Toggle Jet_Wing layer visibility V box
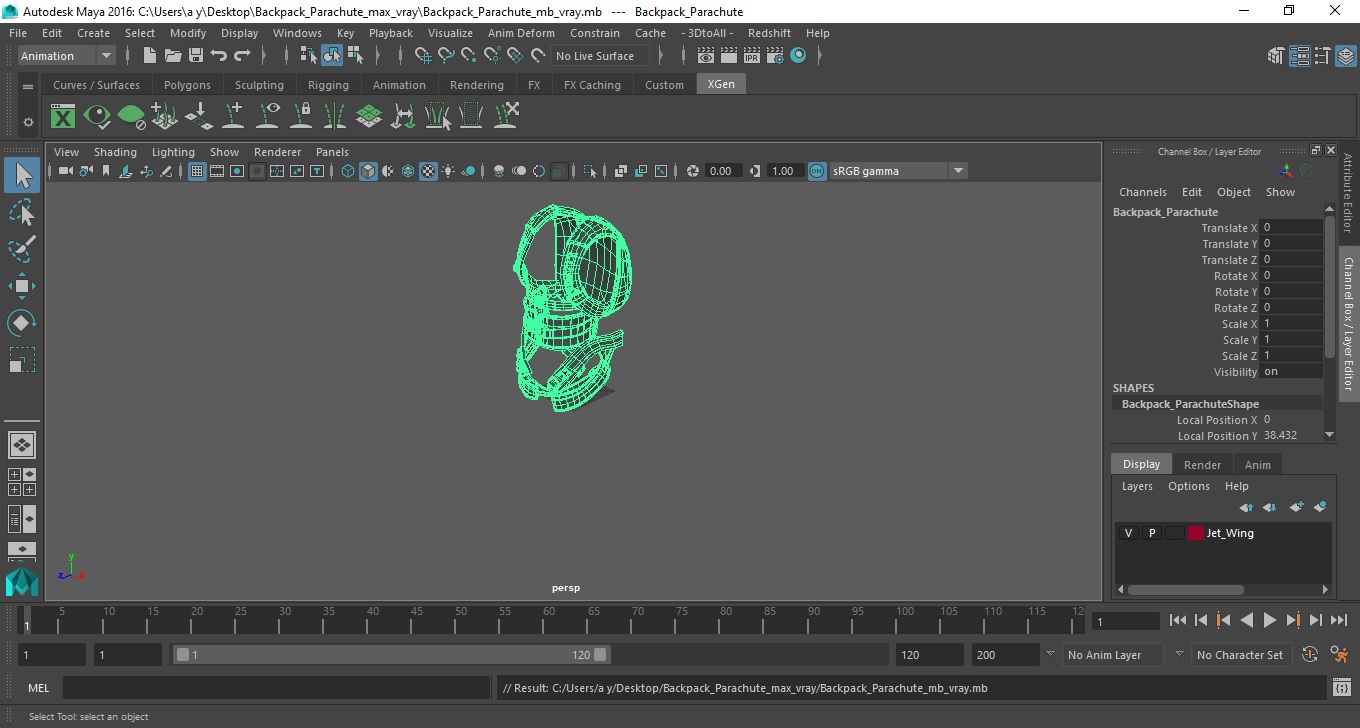The height and width of the screenshot is (728, 1360). click(1128, 533)
